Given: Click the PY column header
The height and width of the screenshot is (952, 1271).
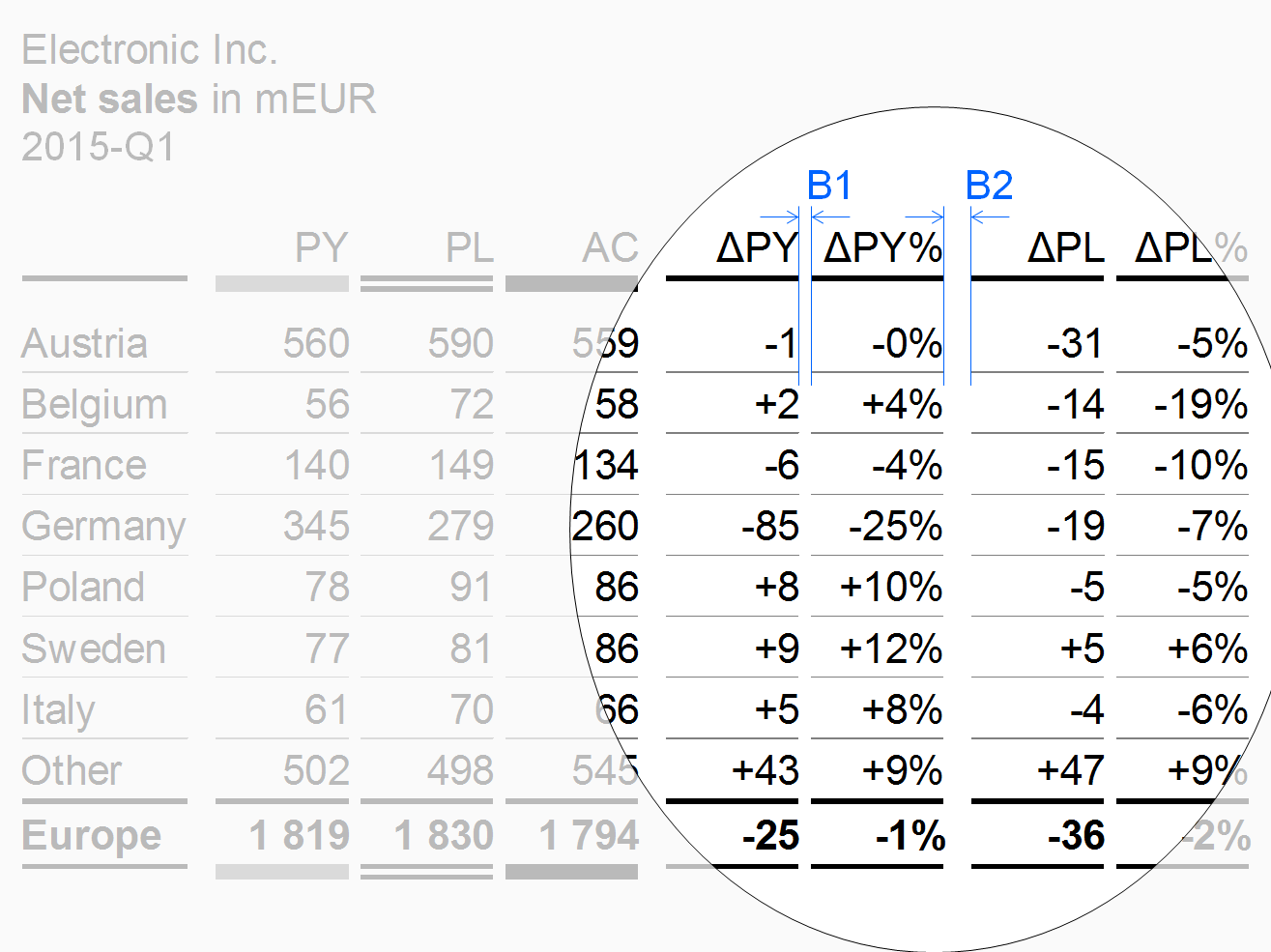Looking at the screenshot, I should click(321, 248).
